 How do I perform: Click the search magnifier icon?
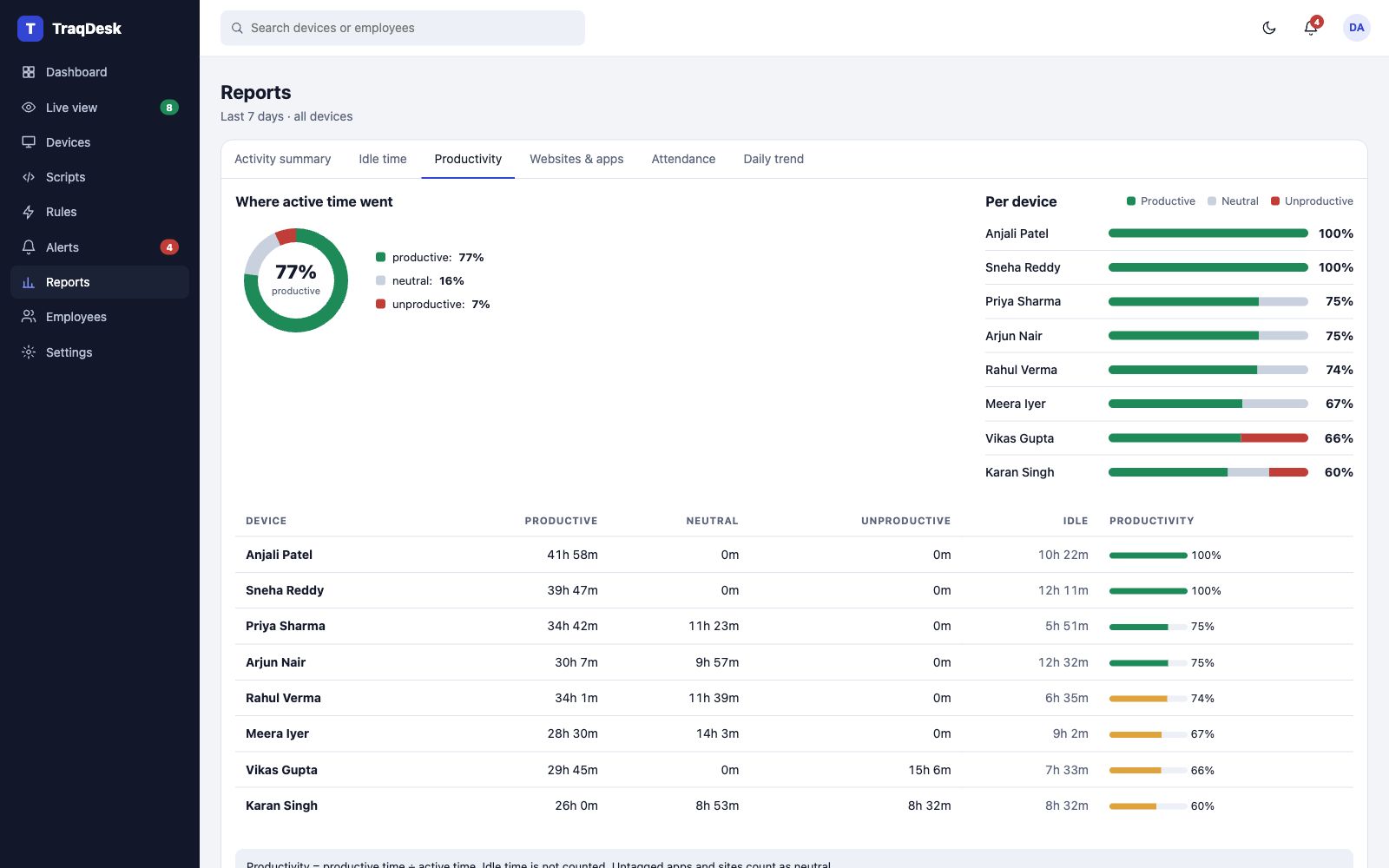(237, 28)
